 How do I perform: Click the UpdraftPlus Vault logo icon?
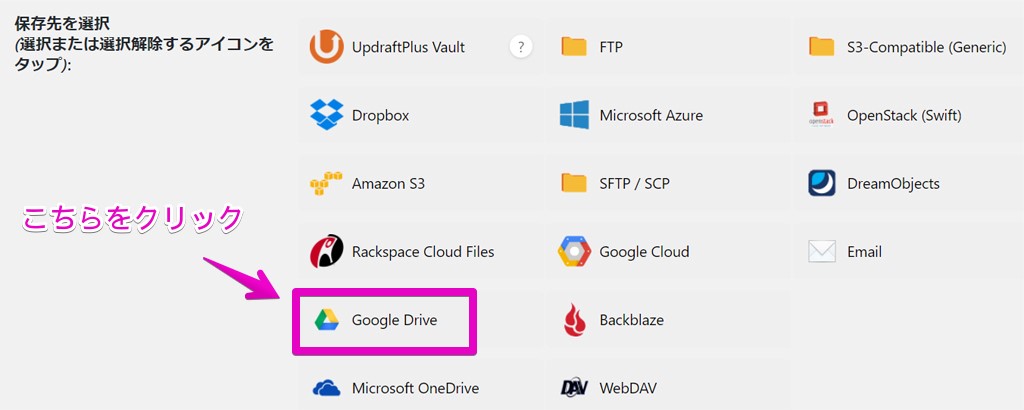[x=327, y=46]
